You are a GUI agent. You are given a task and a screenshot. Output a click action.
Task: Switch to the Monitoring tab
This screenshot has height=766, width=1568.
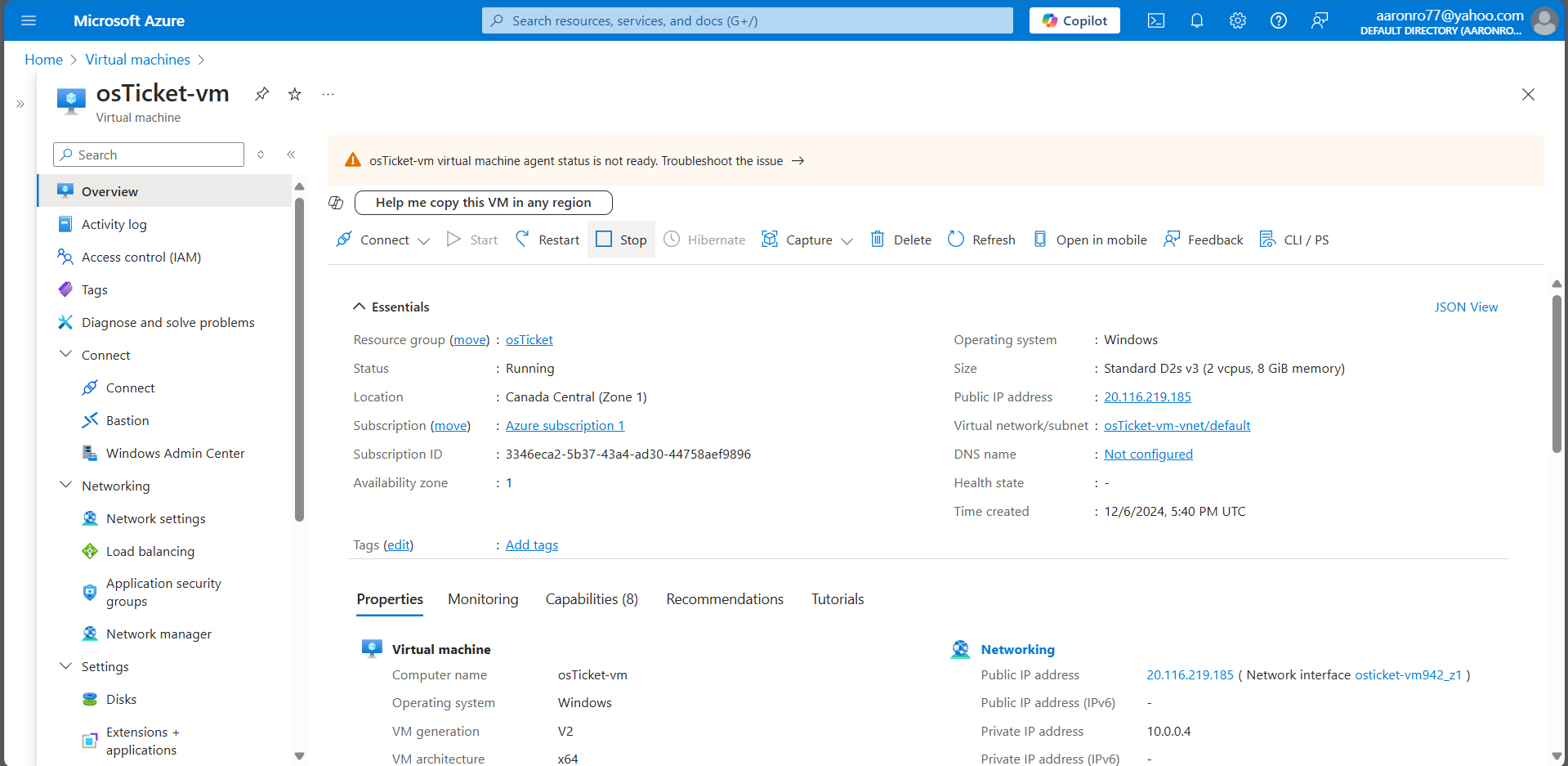coord(483,598)
